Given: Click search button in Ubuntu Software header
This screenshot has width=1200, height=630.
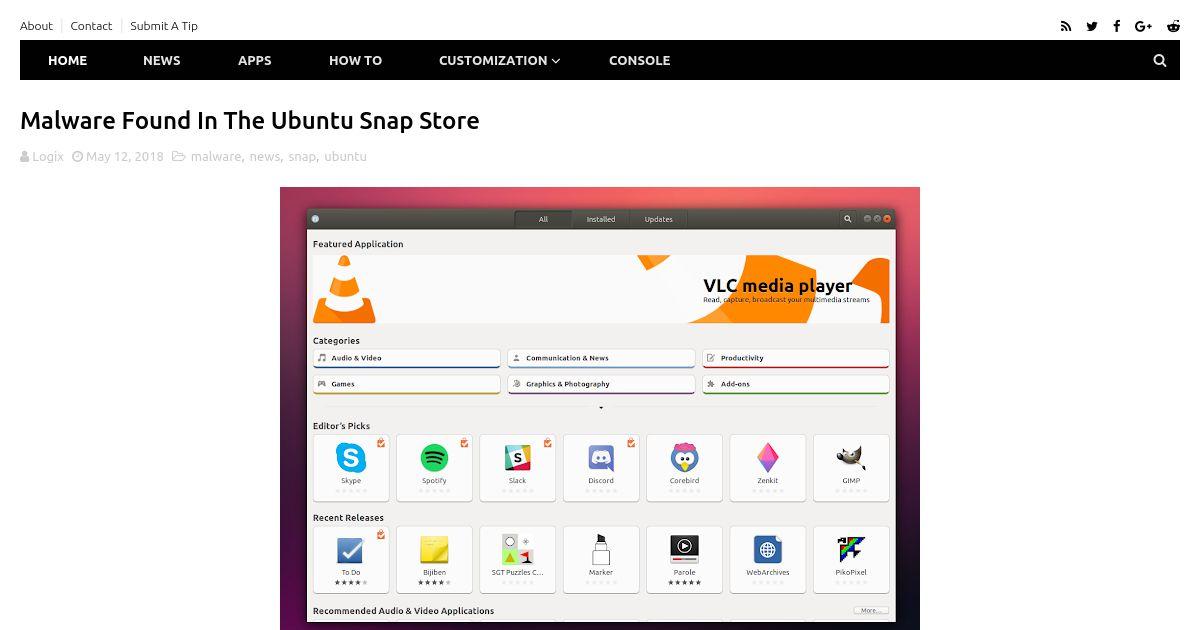Looking at the screenshot, I should pyautogui.click(x=848, y=219).
